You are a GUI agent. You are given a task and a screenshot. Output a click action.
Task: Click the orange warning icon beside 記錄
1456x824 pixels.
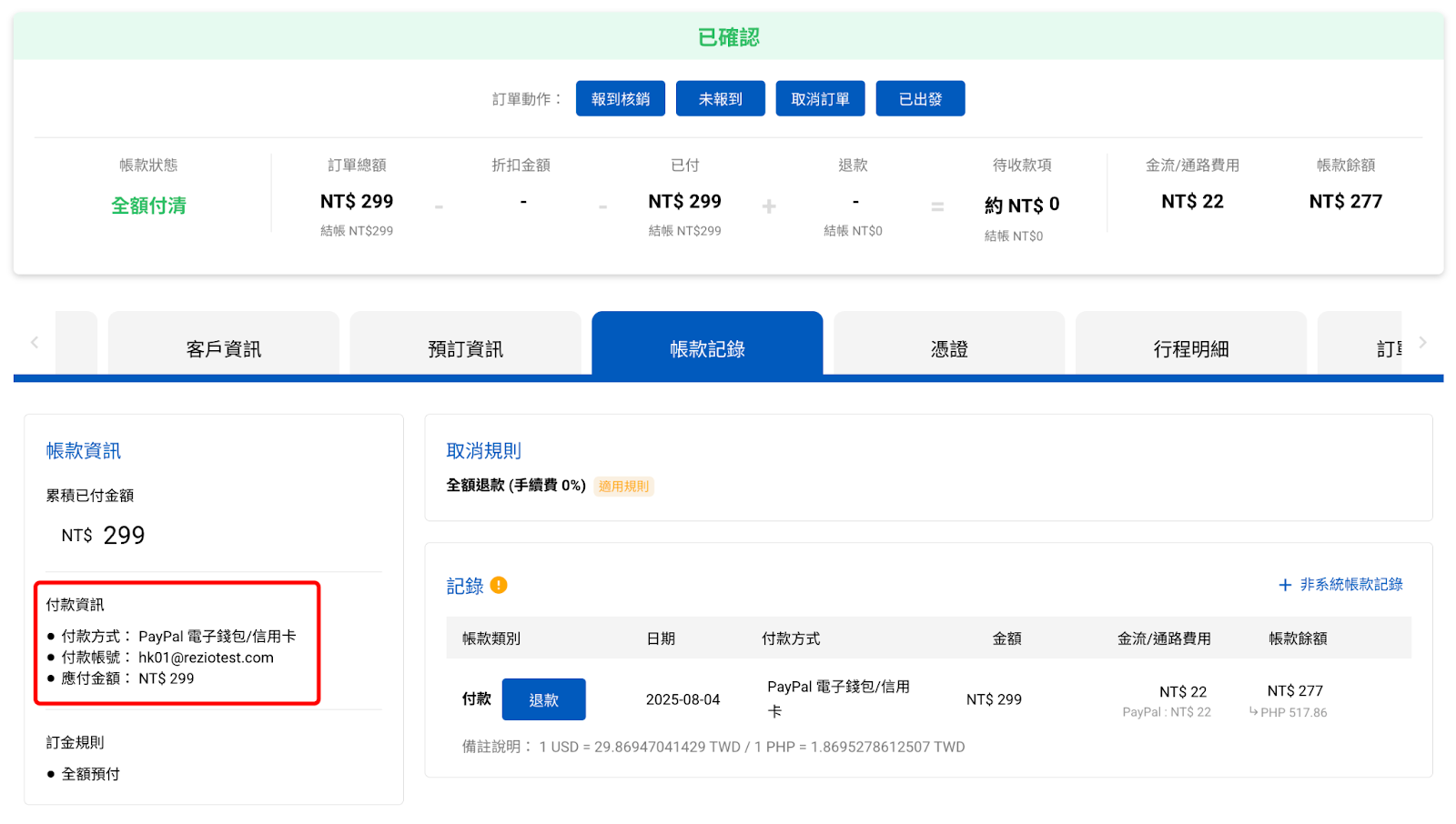pos(499,585)
